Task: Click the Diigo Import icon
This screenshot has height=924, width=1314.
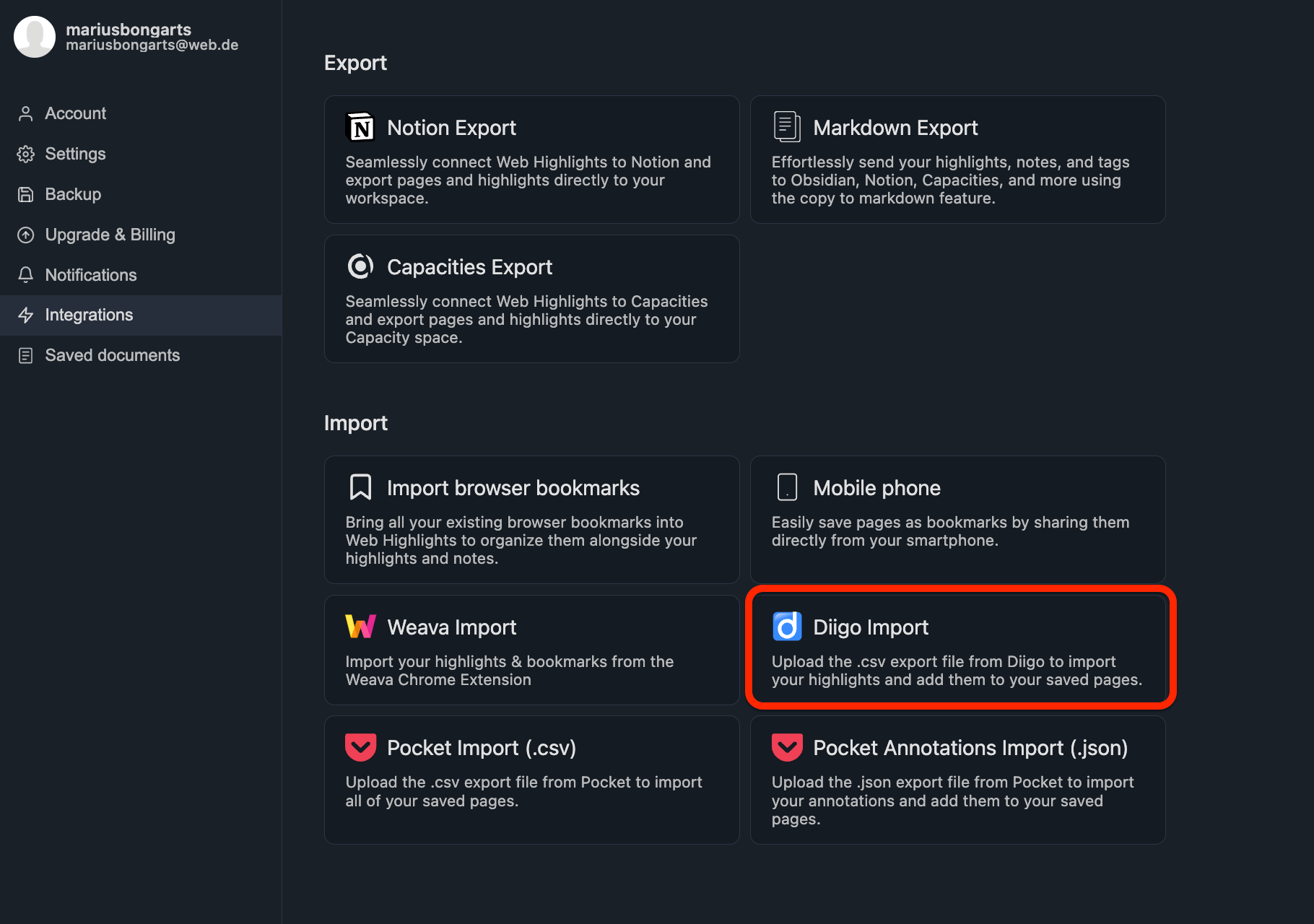Action: click(x=787, y=627)
